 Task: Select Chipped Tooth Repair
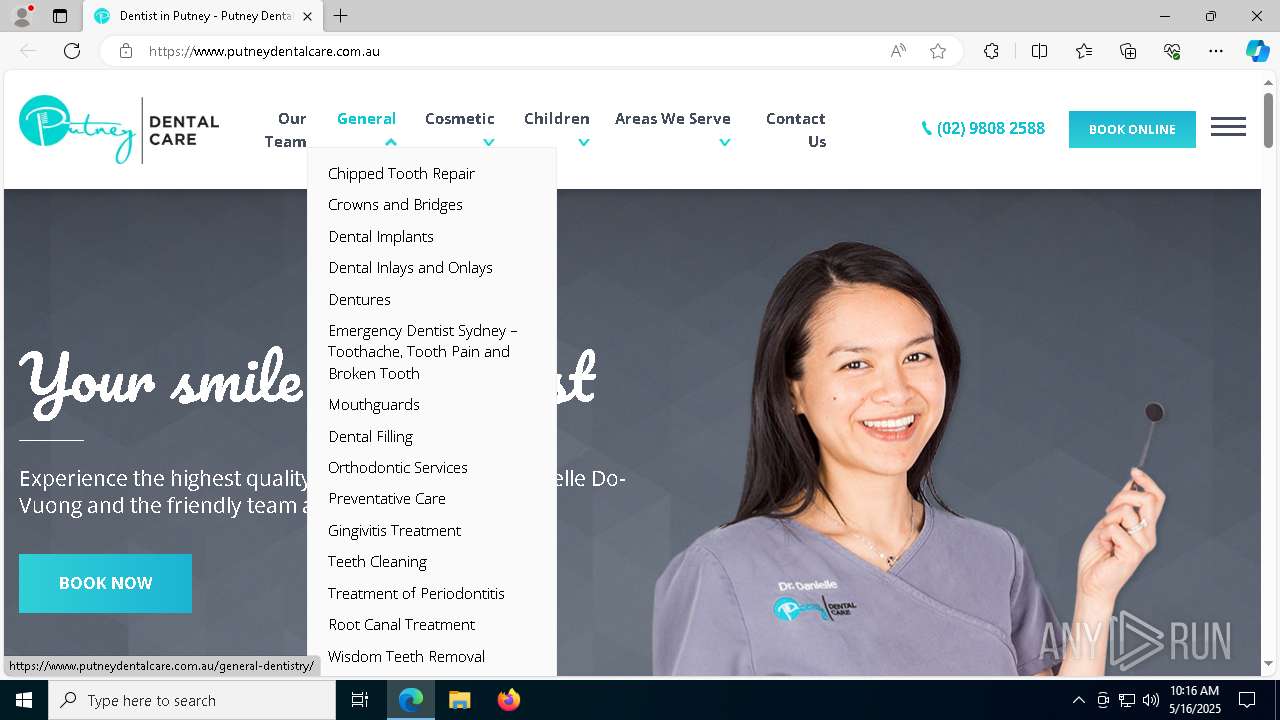coord(401,173)
